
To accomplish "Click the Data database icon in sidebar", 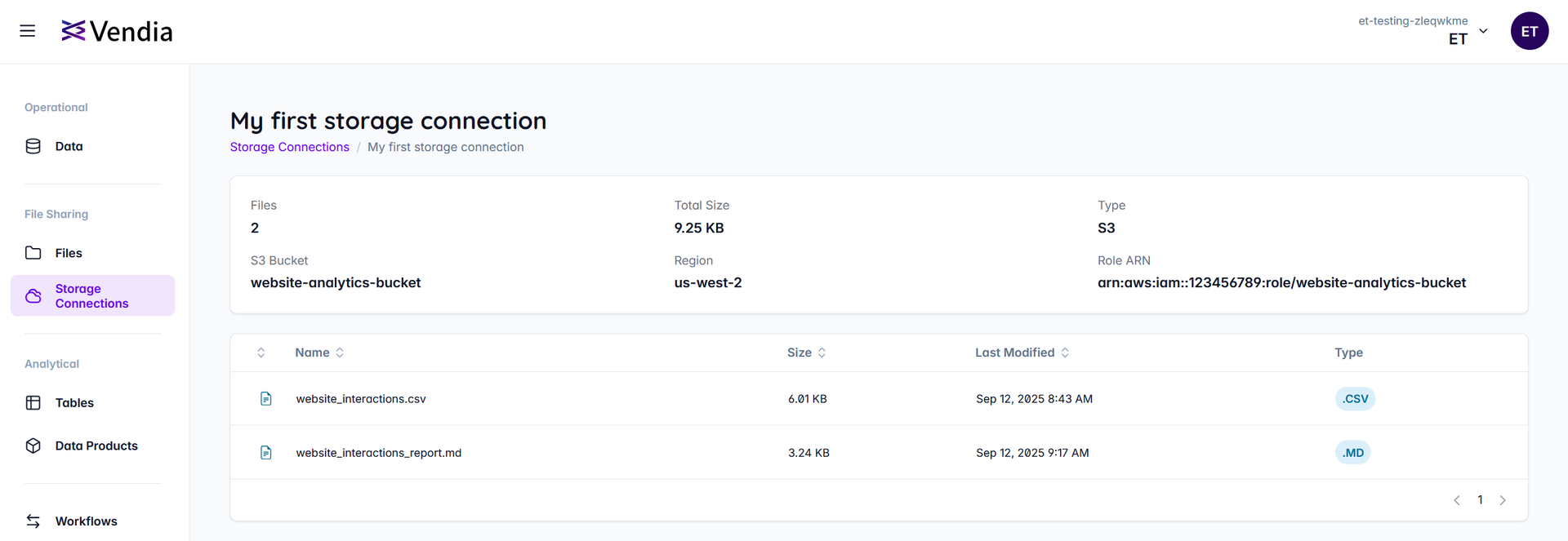I will coord(33,146).
